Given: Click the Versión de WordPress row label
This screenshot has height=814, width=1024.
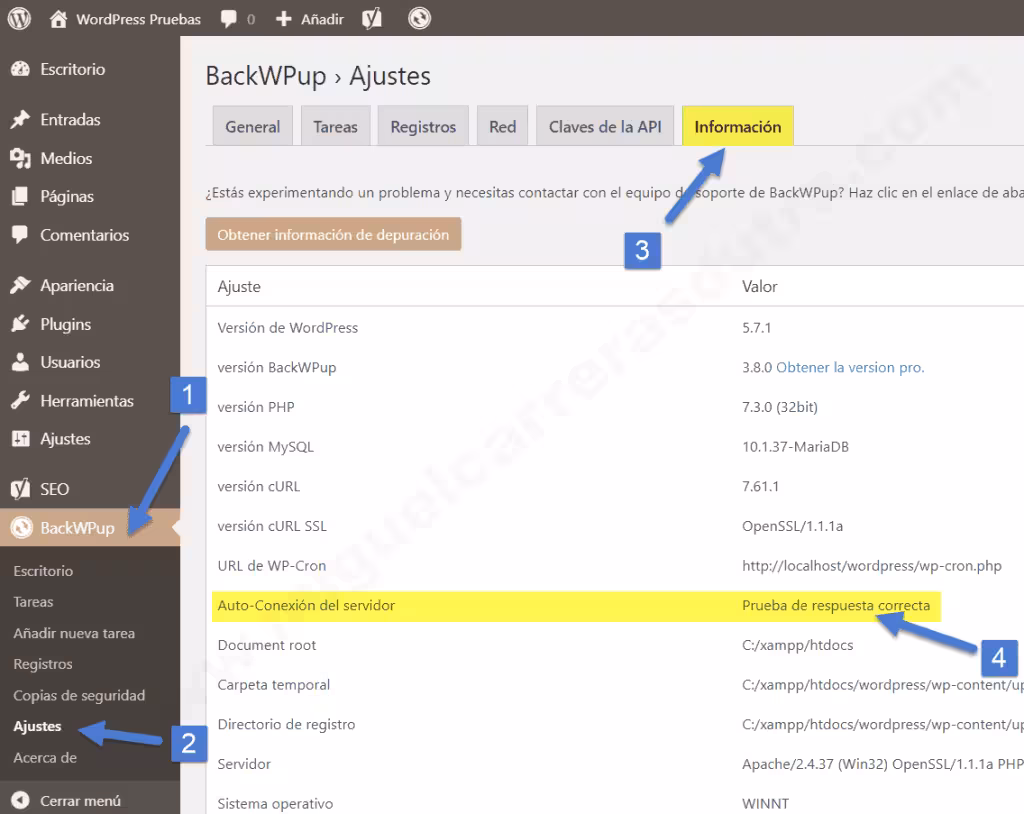Looking at the screenshot, I should pos(287,327).
